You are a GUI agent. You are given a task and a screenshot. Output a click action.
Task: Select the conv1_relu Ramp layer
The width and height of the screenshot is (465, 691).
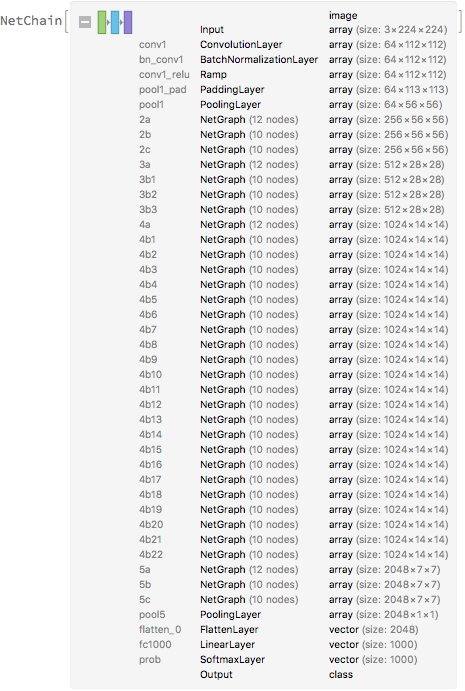coord(293,74)
